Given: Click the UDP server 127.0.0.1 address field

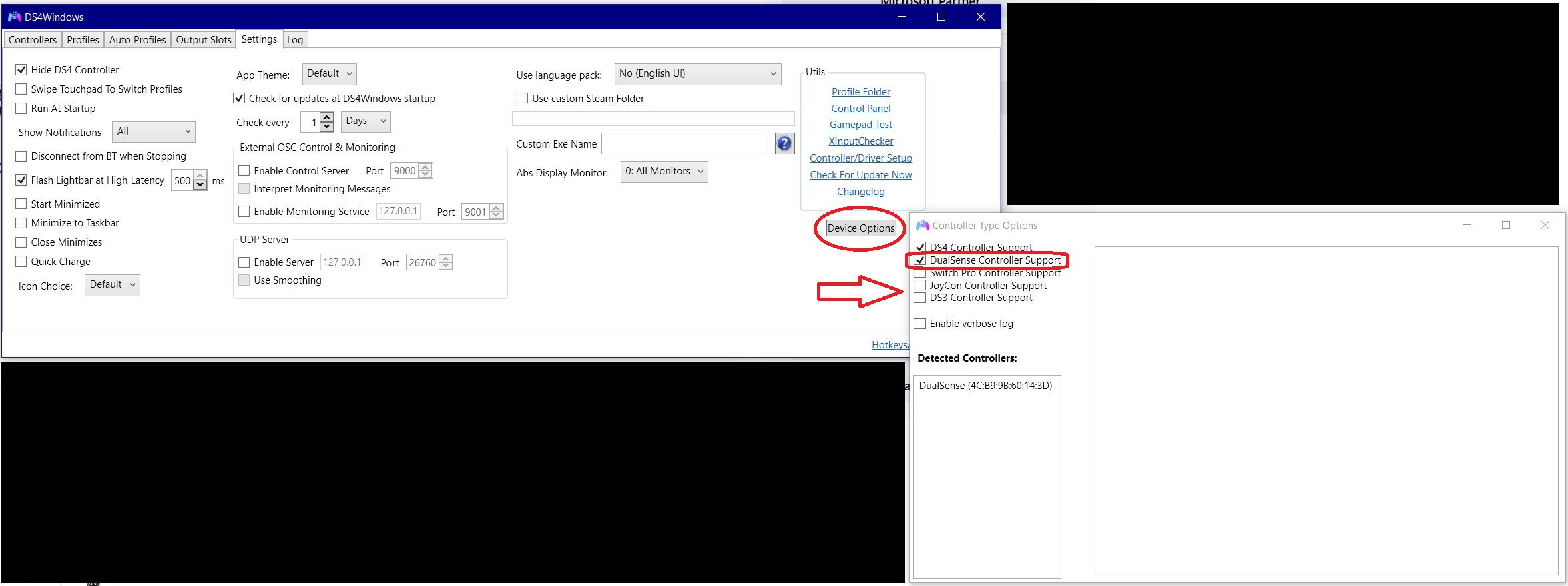Looking at the screenshot, I should coord(342,262).
